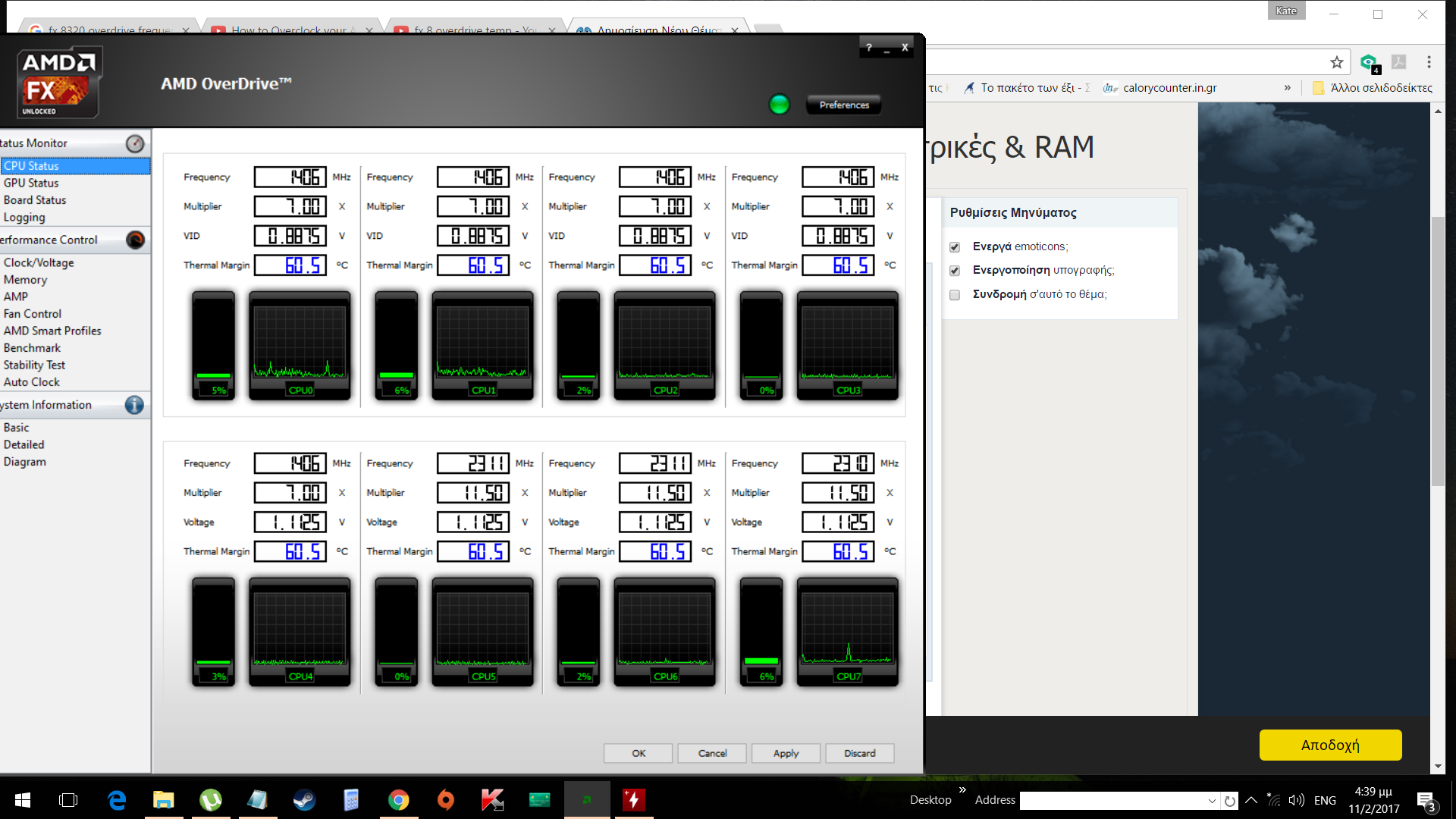Open Calculator from the taskbar
1456x819 pixels.
(x=351, y=800)
